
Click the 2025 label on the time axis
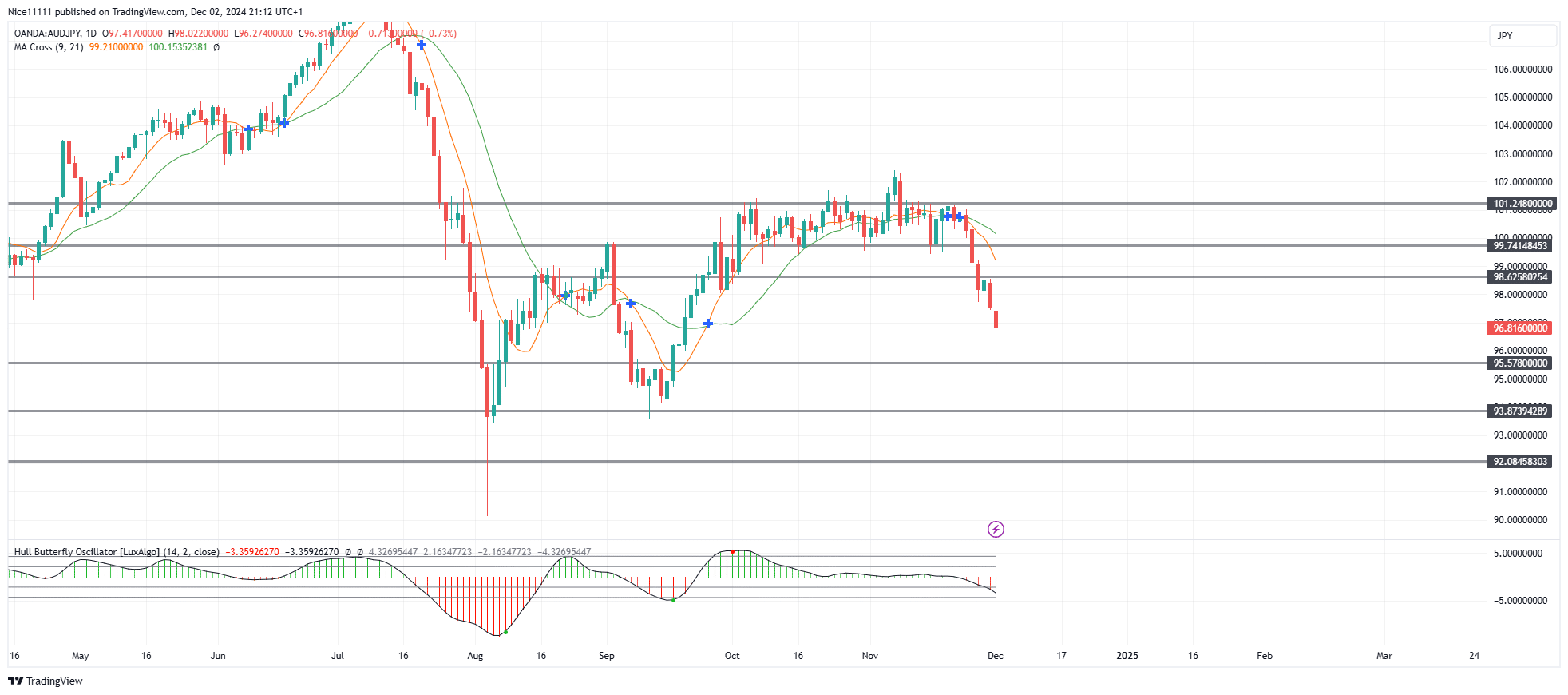tap(1127, 656)
